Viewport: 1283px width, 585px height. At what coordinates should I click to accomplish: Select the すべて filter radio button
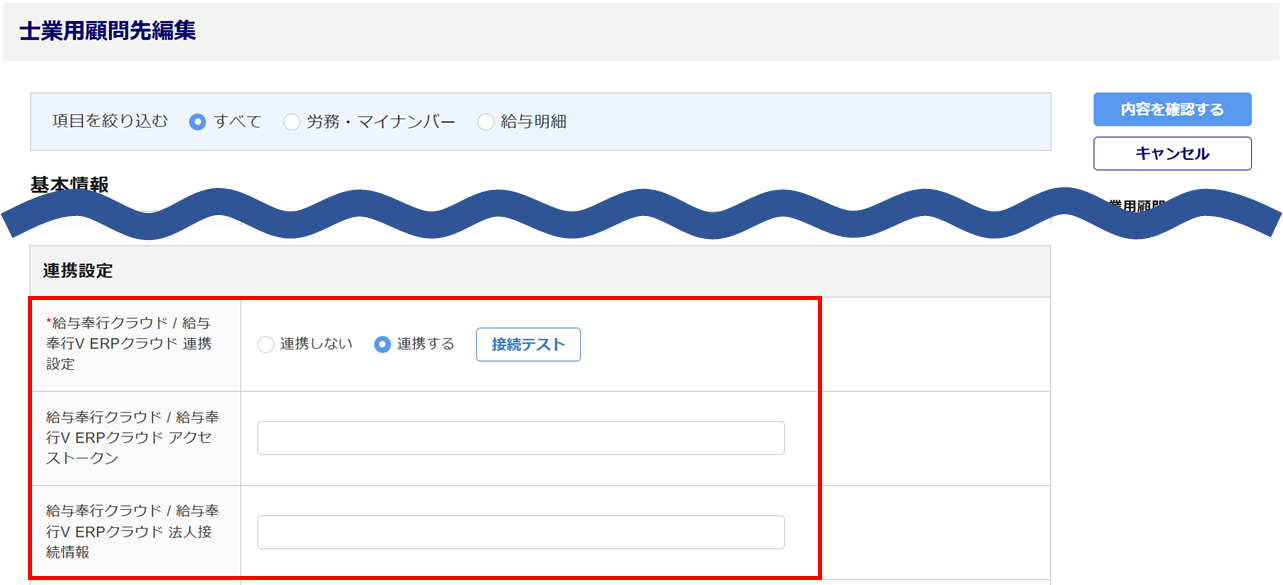point(198,122)
